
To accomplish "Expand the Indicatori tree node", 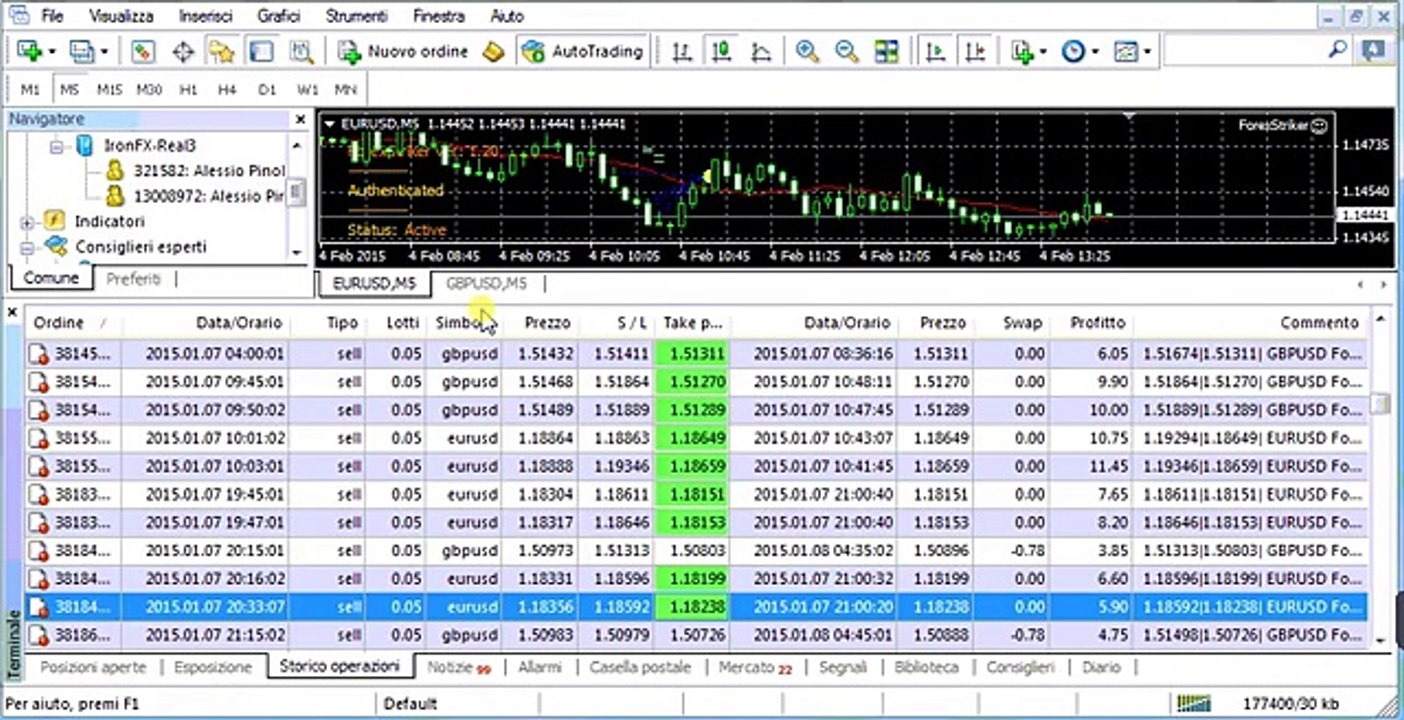I will 27,222.
